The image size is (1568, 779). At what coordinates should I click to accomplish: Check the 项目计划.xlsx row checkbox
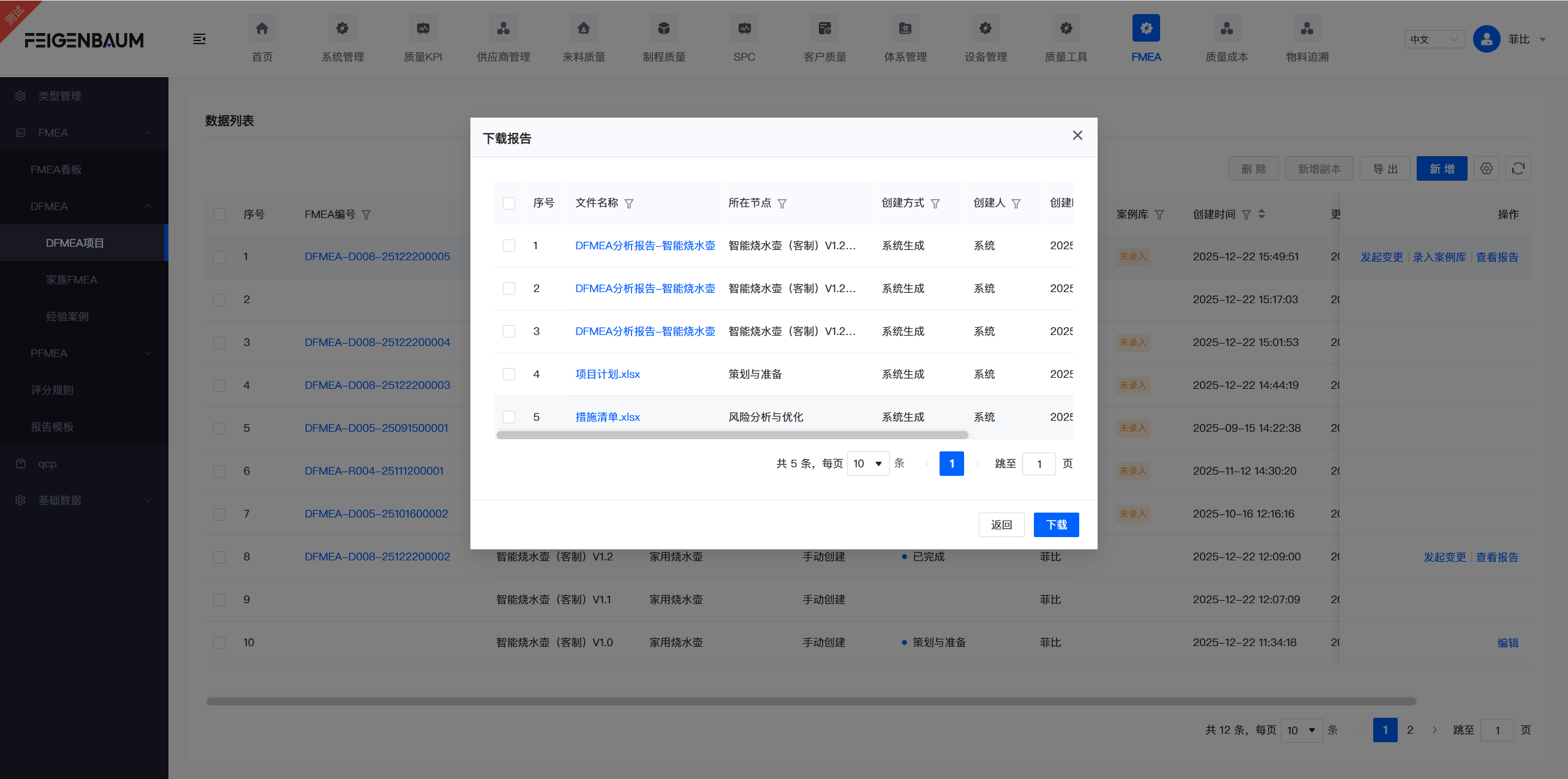[x=509, y=374]
